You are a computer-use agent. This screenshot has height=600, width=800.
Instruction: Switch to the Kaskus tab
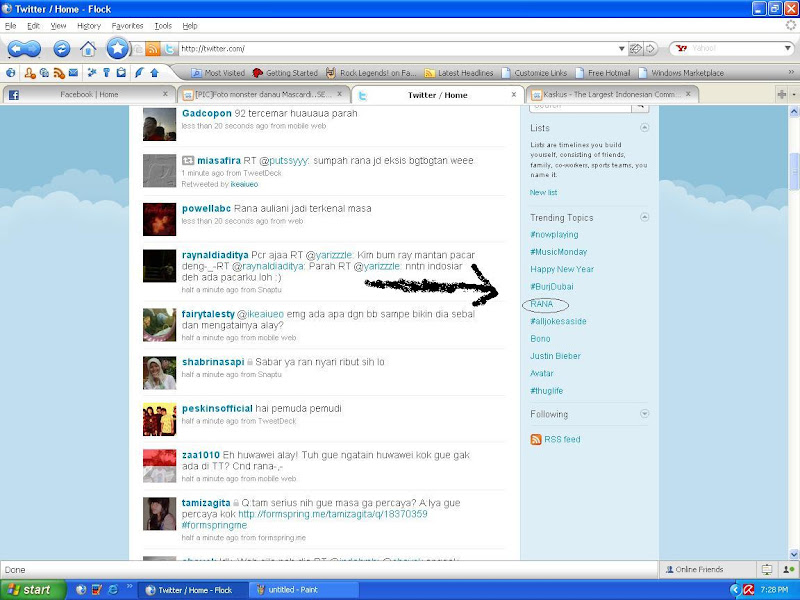pos(611,94)
